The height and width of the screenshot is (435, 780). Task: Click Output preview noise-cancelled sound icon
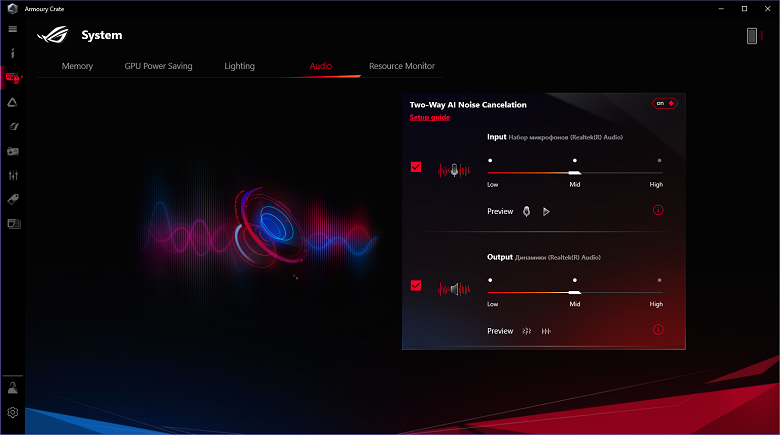546,331
